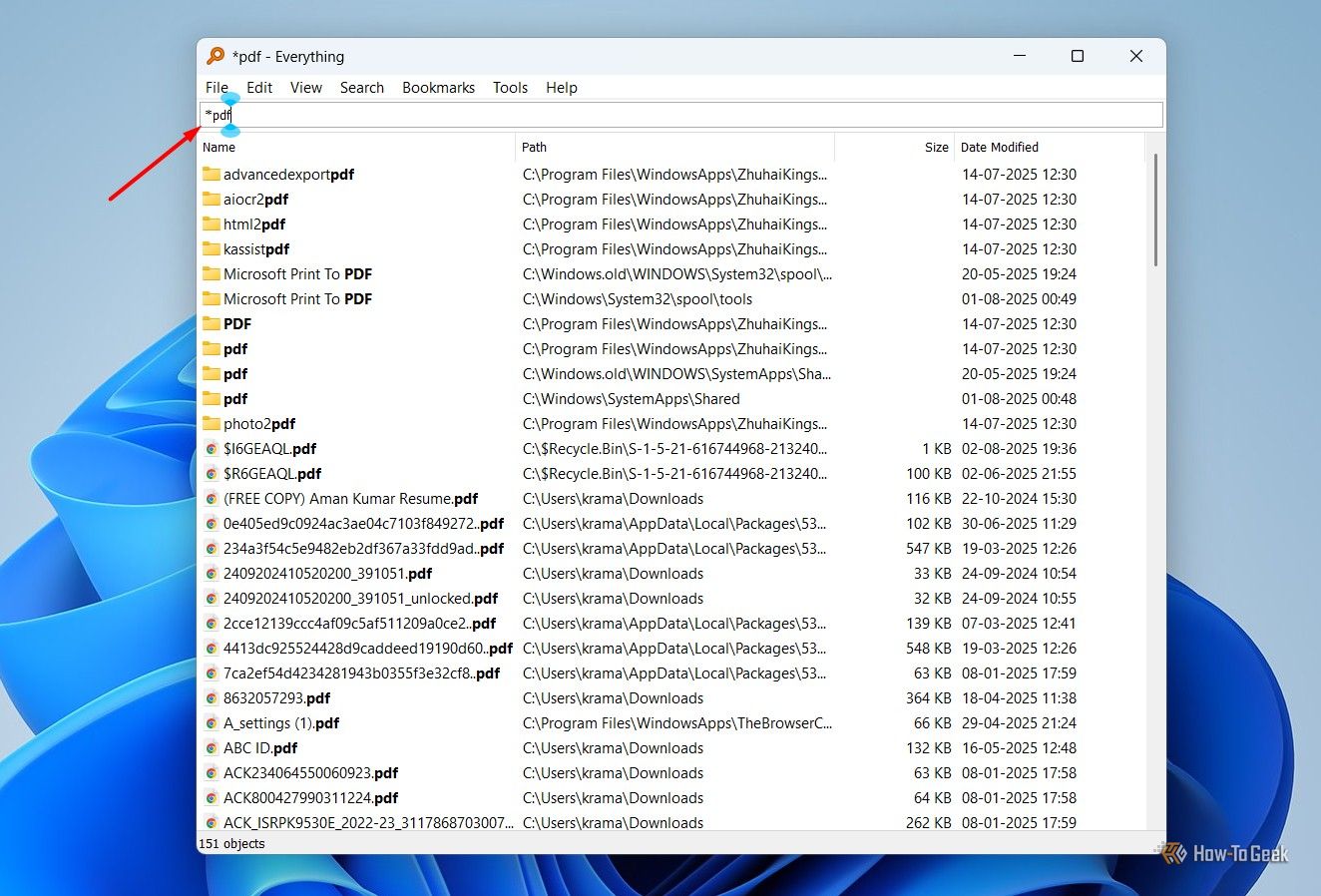Click the size value 116 KB

[x=929, y=499]
